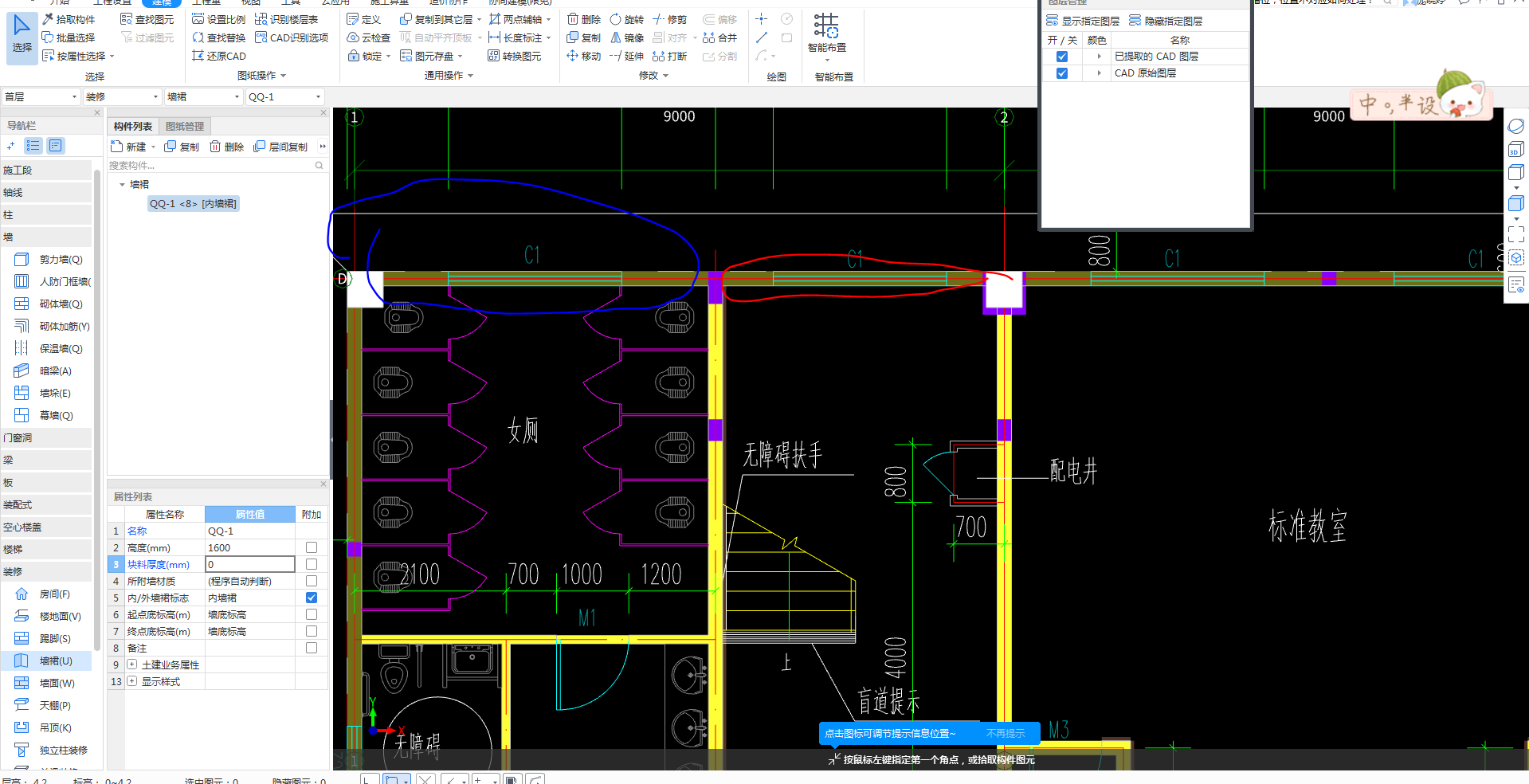Click 隐藏指定图层 hide specified layer
1529x784 pixels.
tap(1166, 21)
